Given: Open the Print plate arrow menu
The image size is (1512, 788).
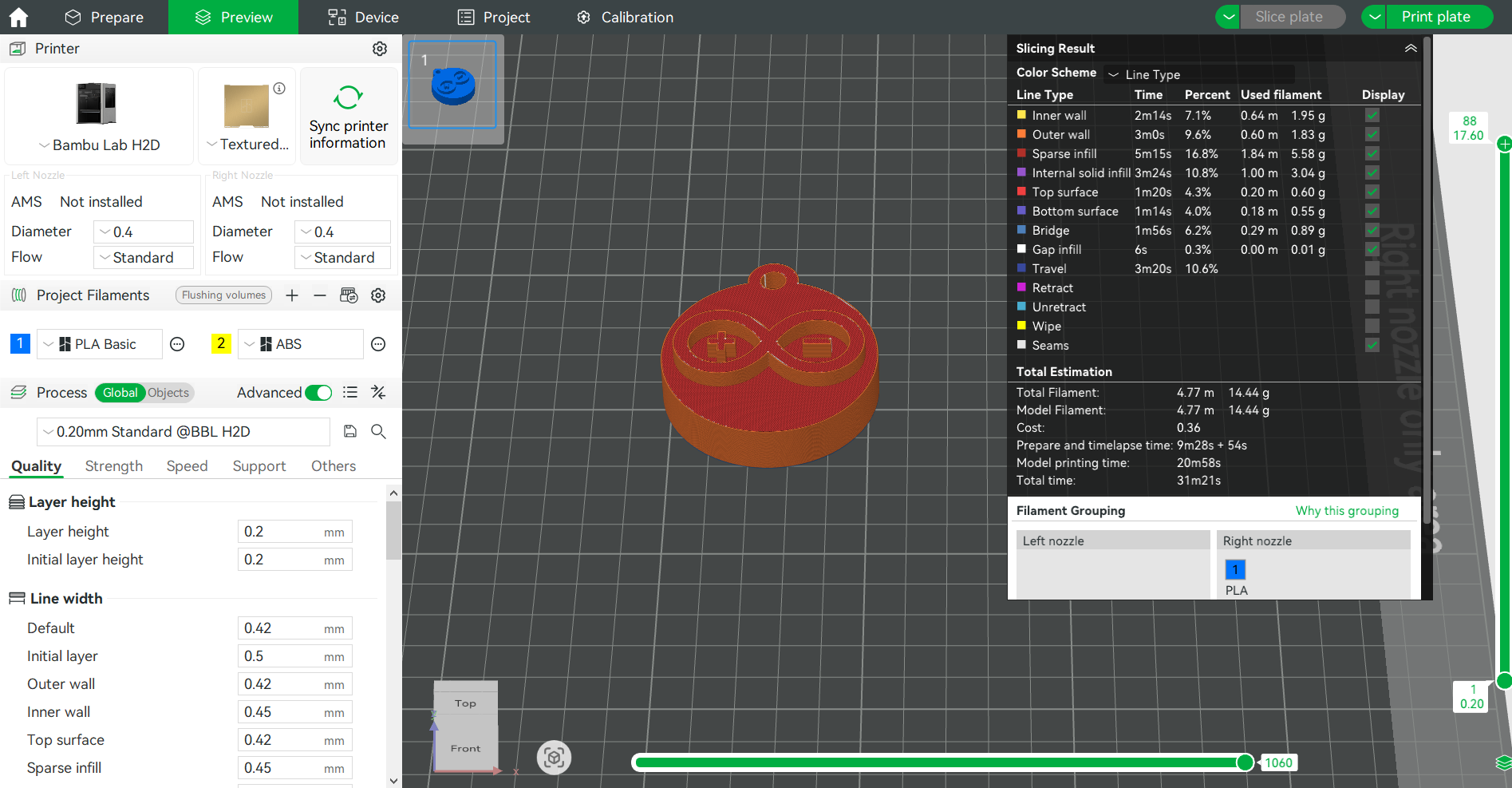Looking at the screenshot, I should pyautogui.click(x=1374, y=17).
